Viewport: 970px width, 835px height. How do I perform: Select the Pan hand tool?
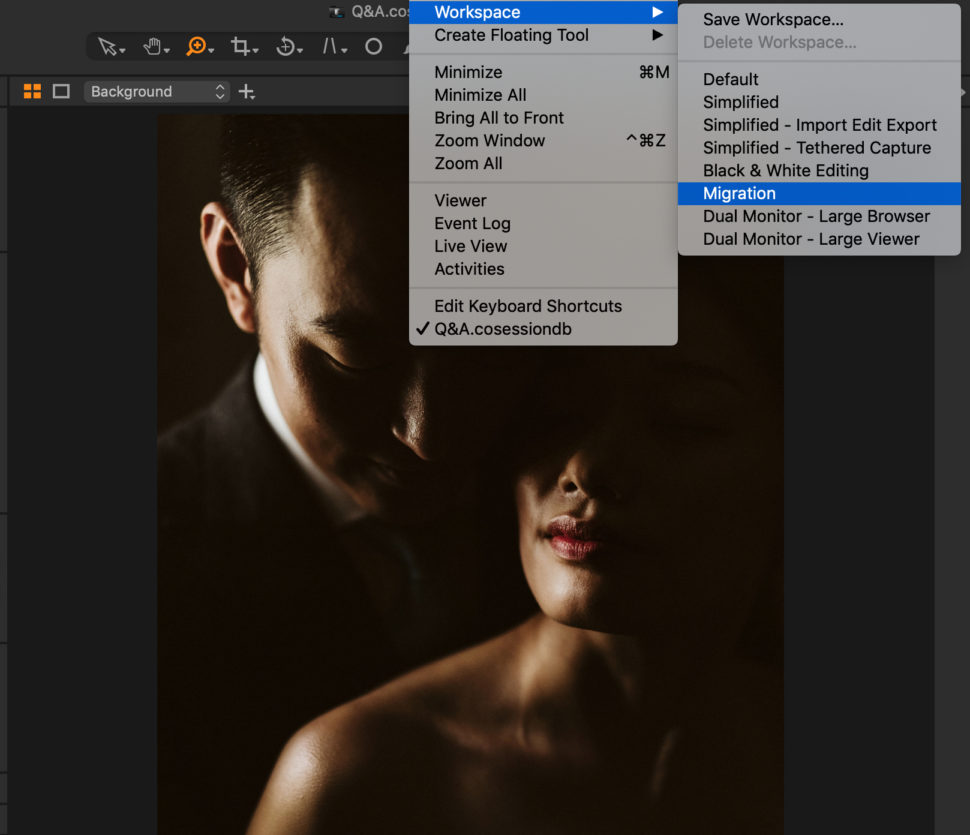click(153, 46)
